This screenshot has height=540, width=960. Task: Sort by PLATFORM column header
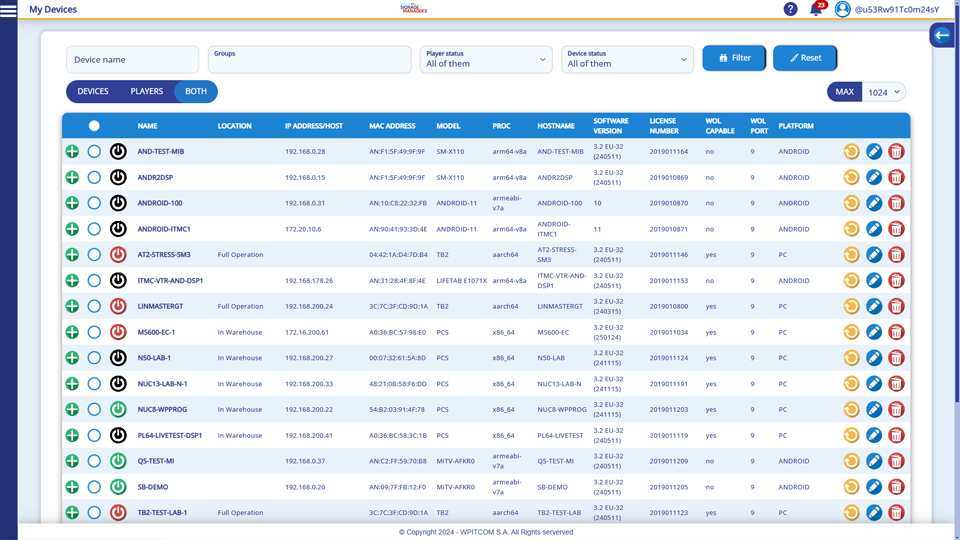(x=796, y=126)
